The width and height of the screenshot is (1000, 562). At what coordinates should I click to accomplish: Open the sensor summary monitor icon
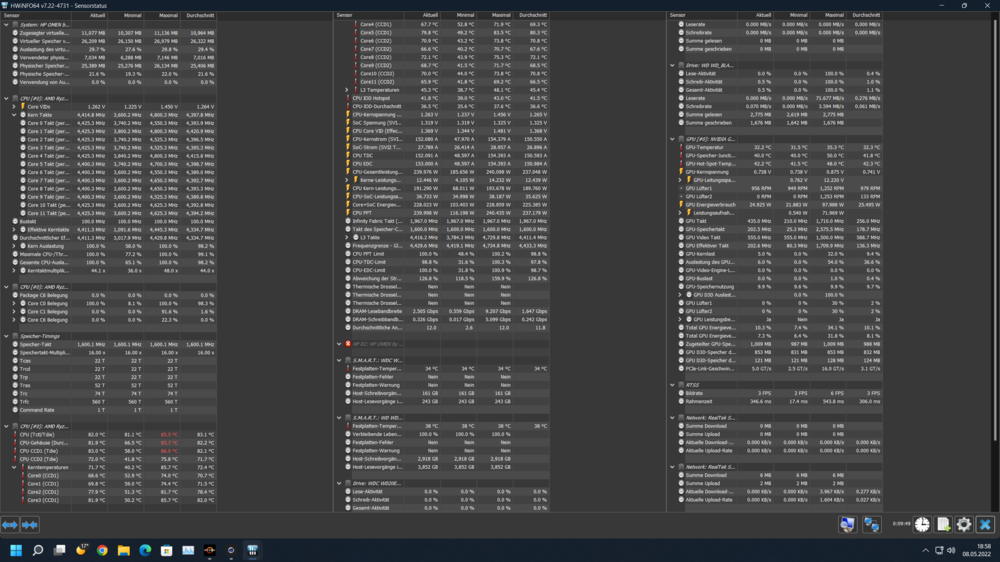coord(847,524)
